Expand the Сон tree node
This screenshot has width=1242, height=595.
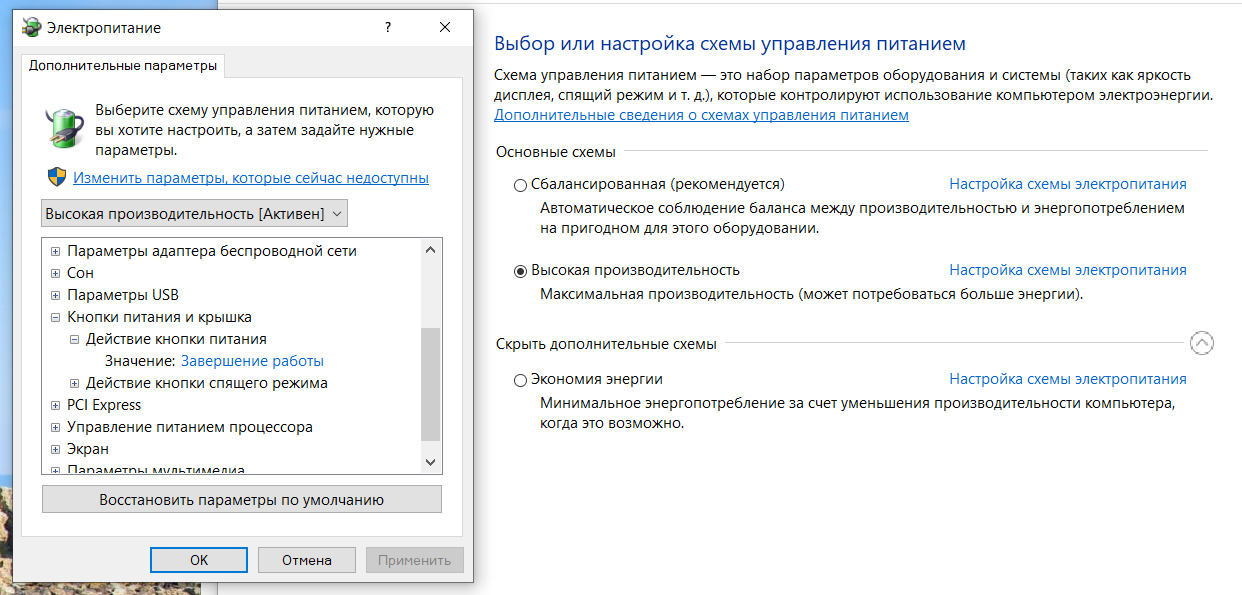[x=56, y=273]
